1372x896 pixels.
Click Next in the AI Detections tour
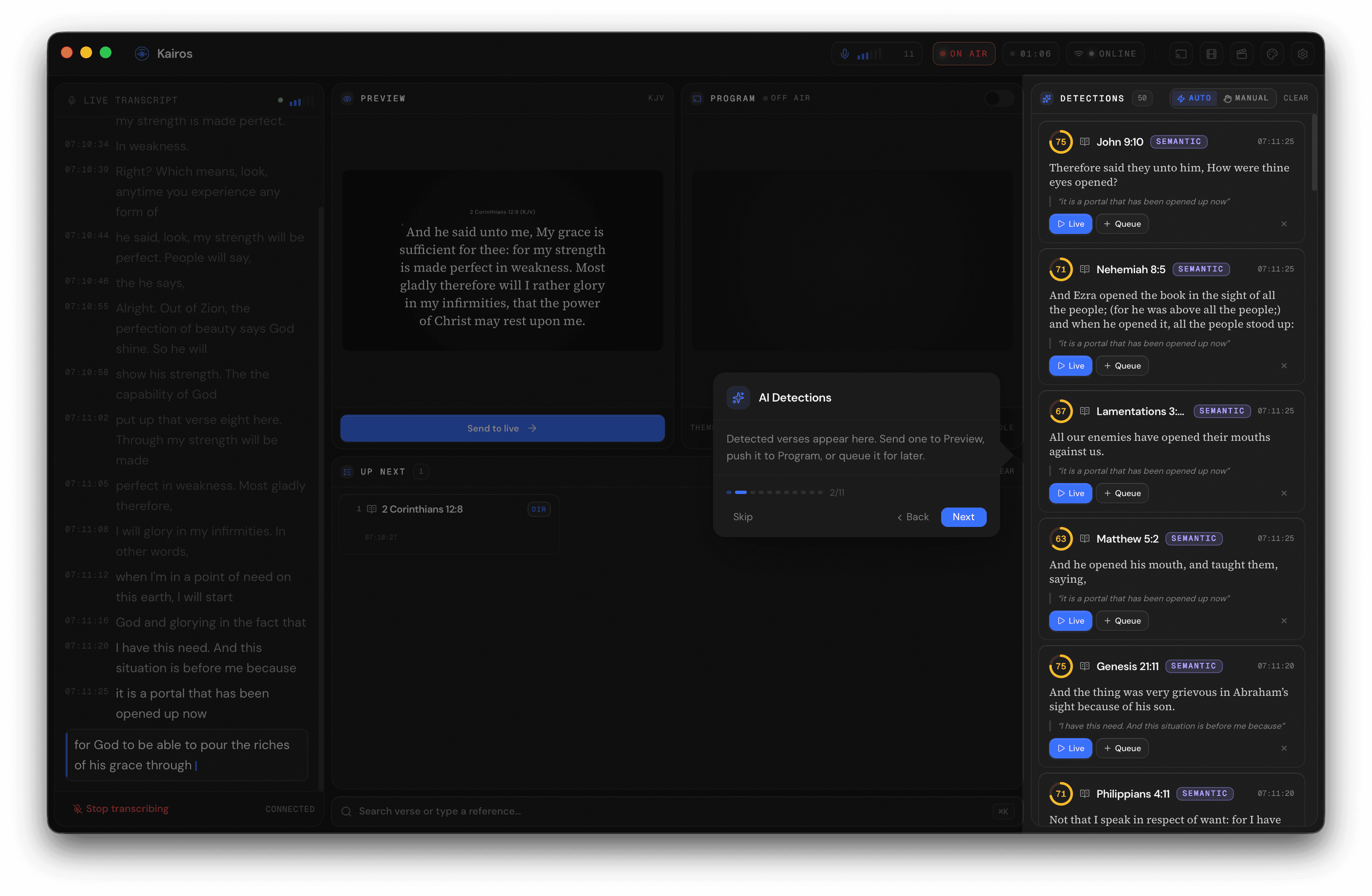tap(963, 517)
